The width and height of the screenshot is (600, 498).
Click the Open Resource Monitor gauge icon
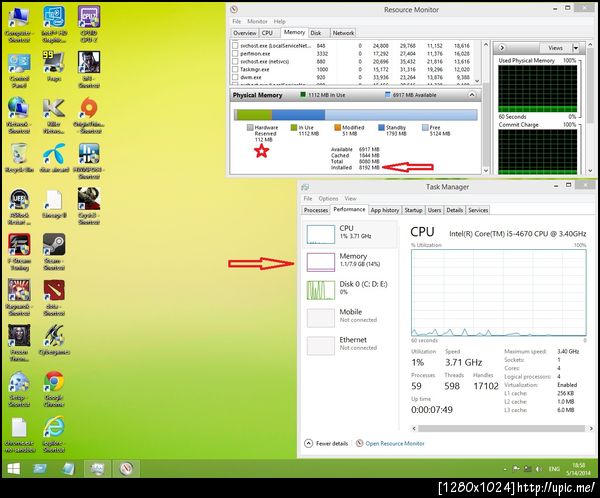[359, 443]
